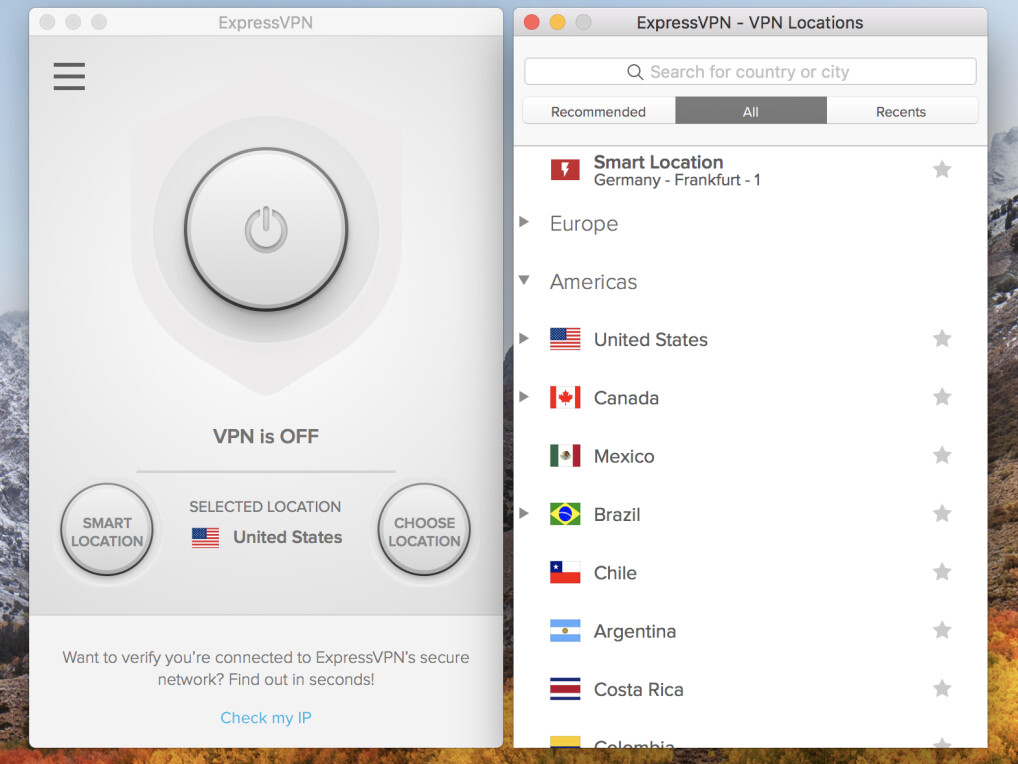This screenshot has height=764, width=1018.
Task: Focus the Search for country or city field
Action: [751, 71]
